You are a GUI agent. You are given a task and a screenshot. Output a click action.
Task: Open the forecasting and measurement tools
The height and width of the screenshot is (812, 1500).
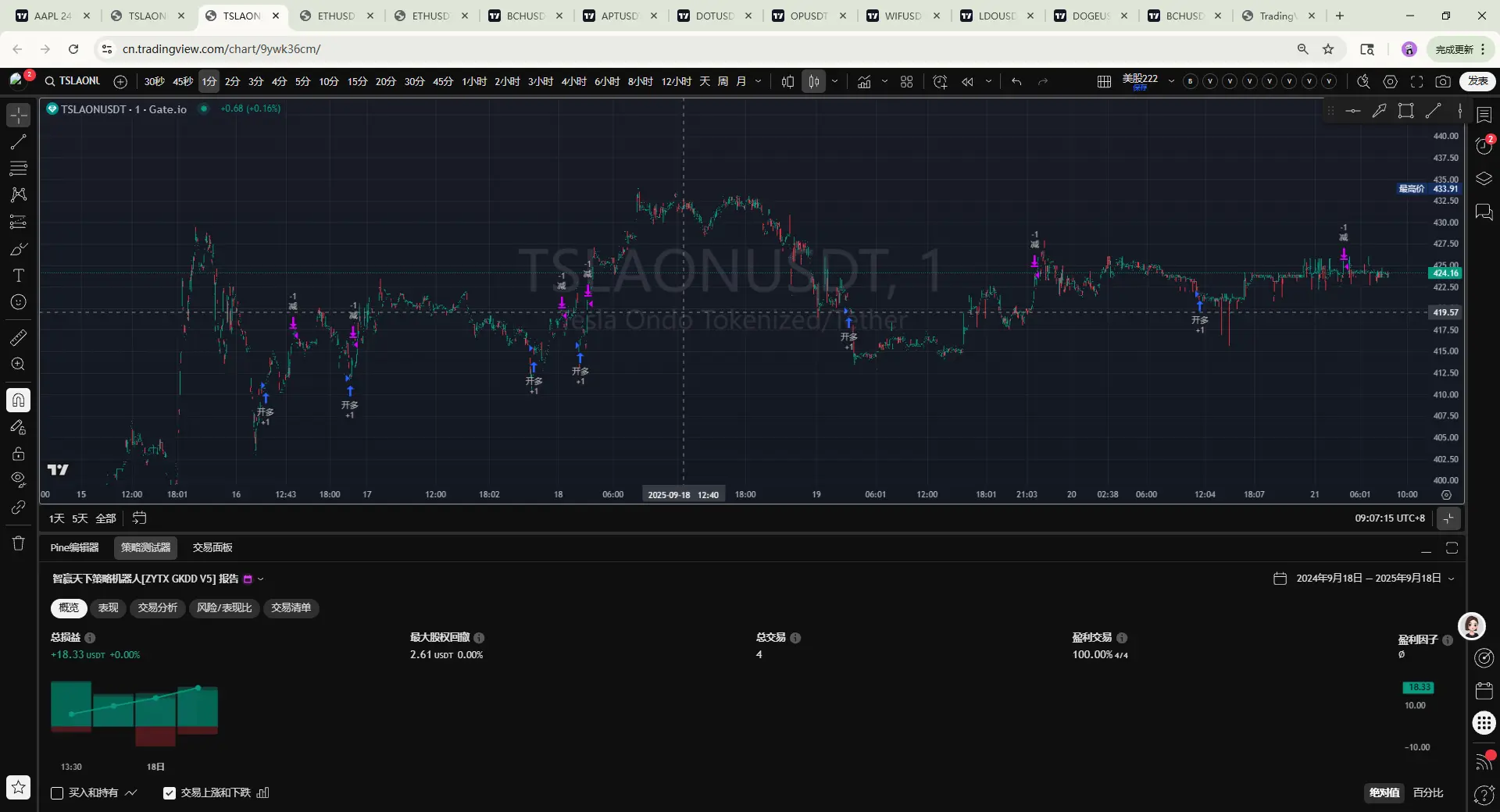[x=19, y=223]
